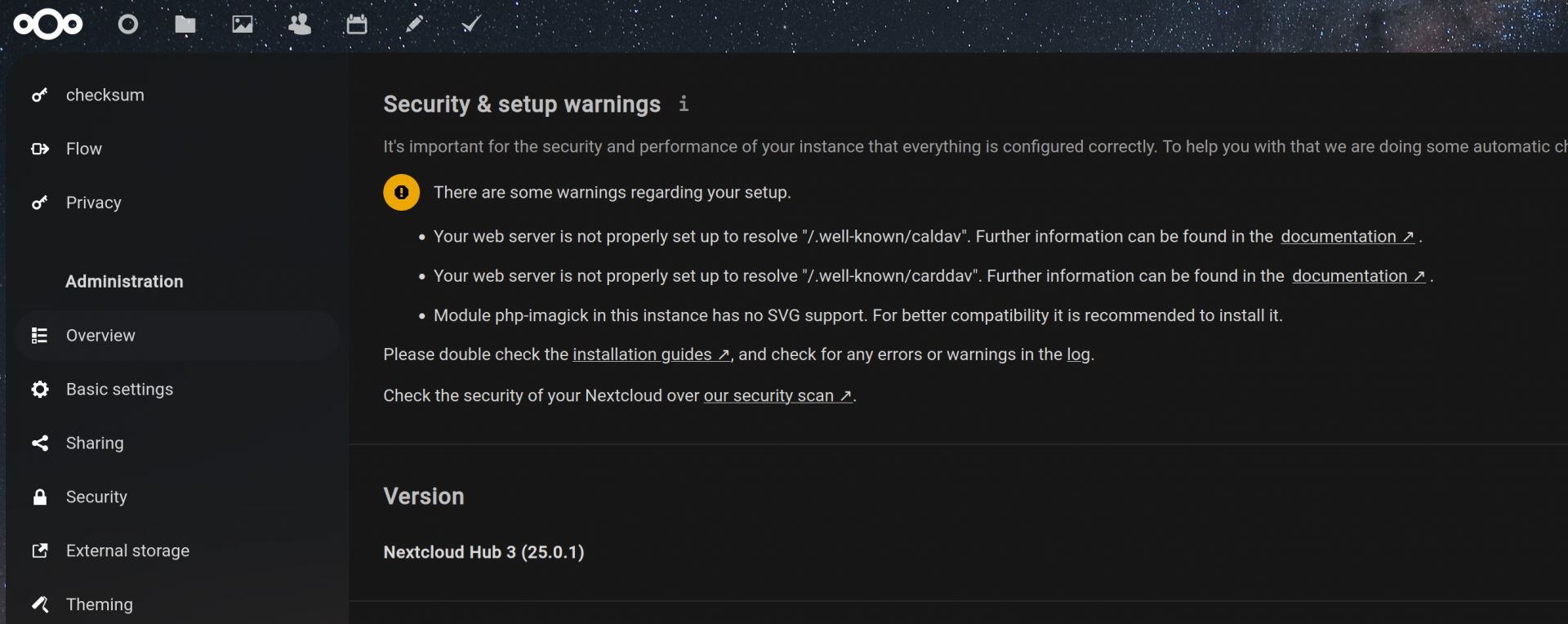Open the Calendar app icon
This screenshot has width=1568, height=624.
pyautogui.click(x=357, y=25)
